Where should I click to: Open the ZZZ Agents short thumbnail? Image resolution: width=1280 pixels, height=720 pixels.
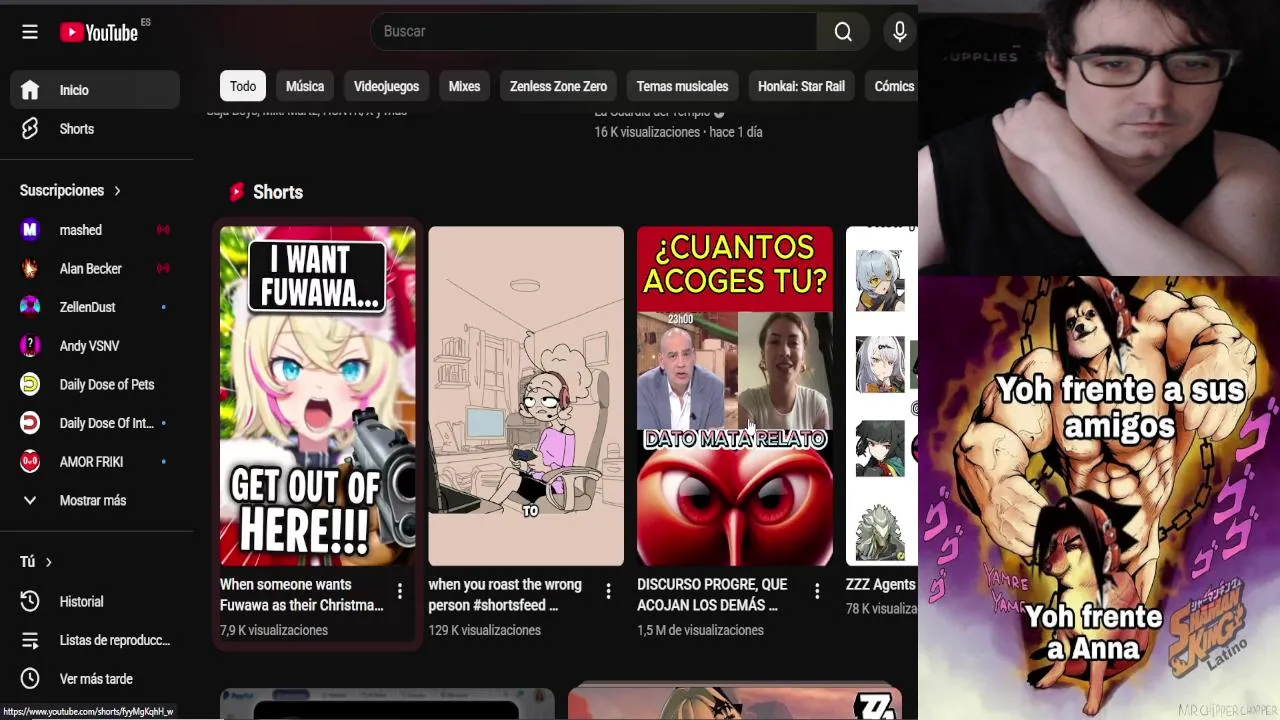point(882,396)
